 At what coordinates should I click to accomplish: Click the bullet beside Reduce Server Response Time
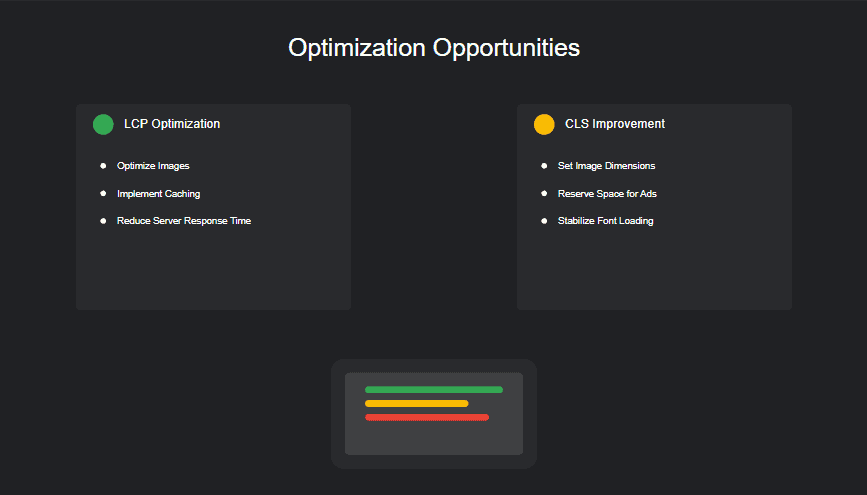coord(103,220)
